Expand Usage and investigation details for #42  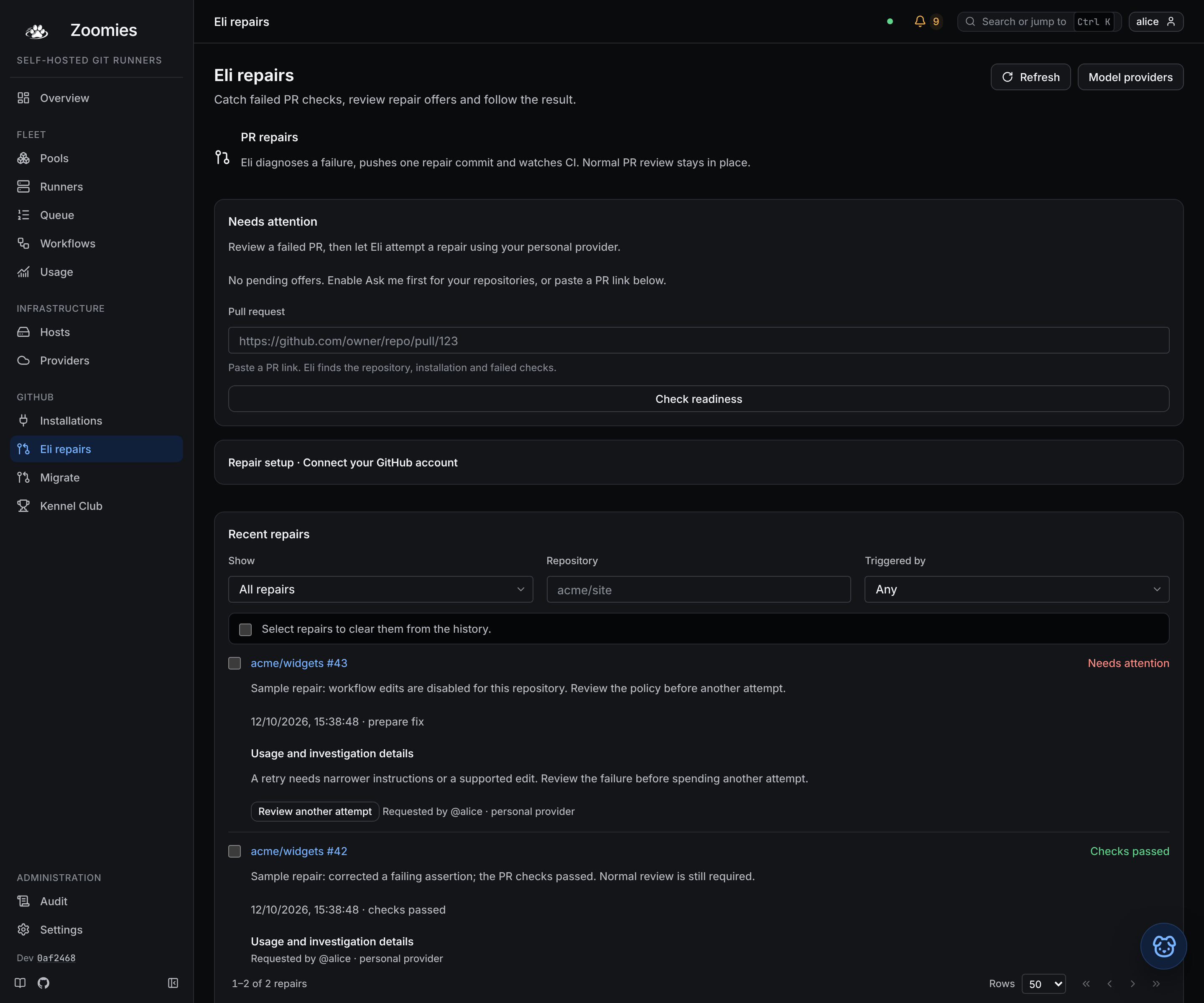coord(332,941)
